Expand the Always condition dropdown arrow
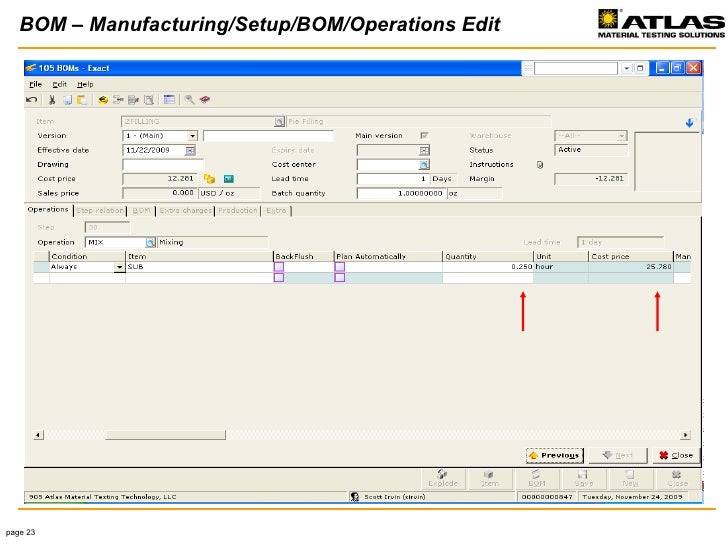 pos(119,267)
